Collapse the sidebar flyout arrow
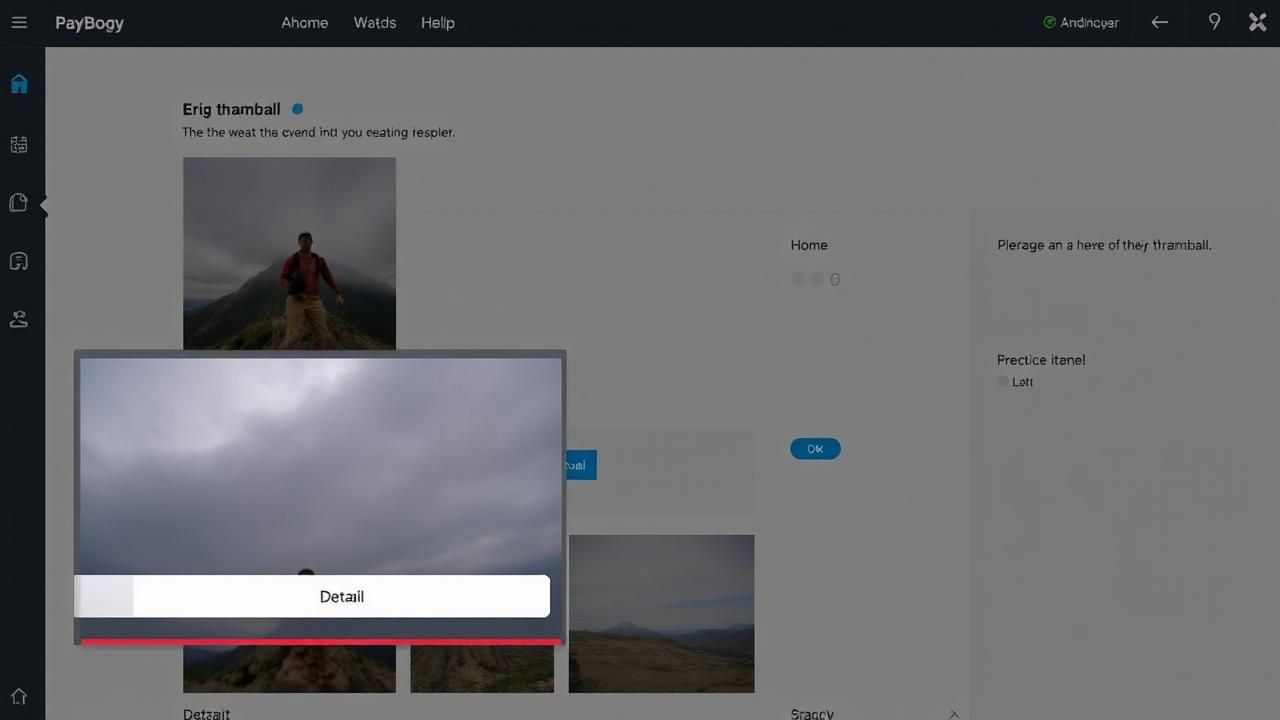 pyautogui.click(x=44, y=205)
